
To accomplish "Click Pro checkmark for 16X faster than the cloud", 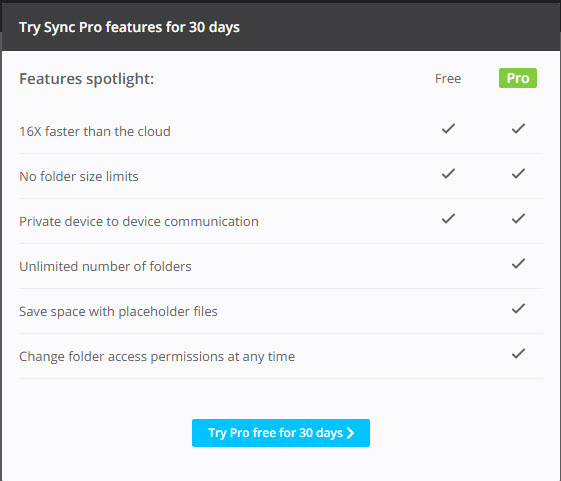I will click(x=518, y=128).
